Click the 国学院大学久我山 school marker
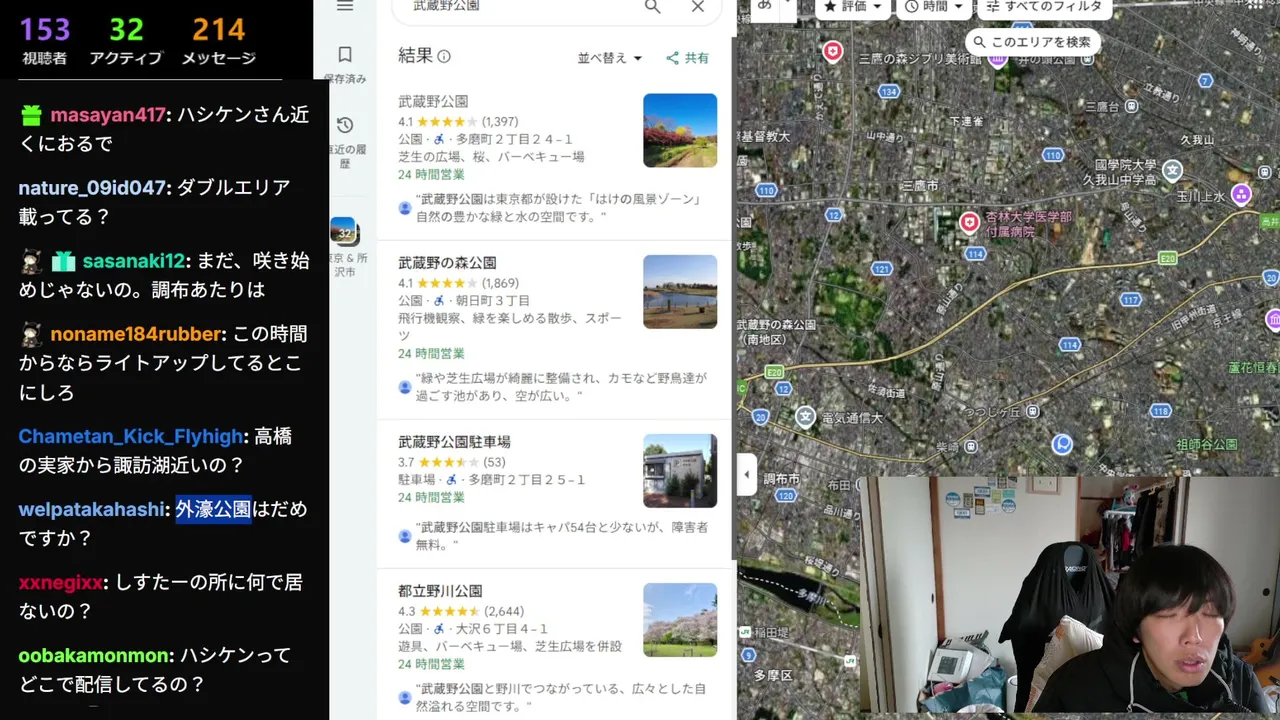Image resolution: width=1280 pixels, height=720 pixels. tap(1172, 171)
